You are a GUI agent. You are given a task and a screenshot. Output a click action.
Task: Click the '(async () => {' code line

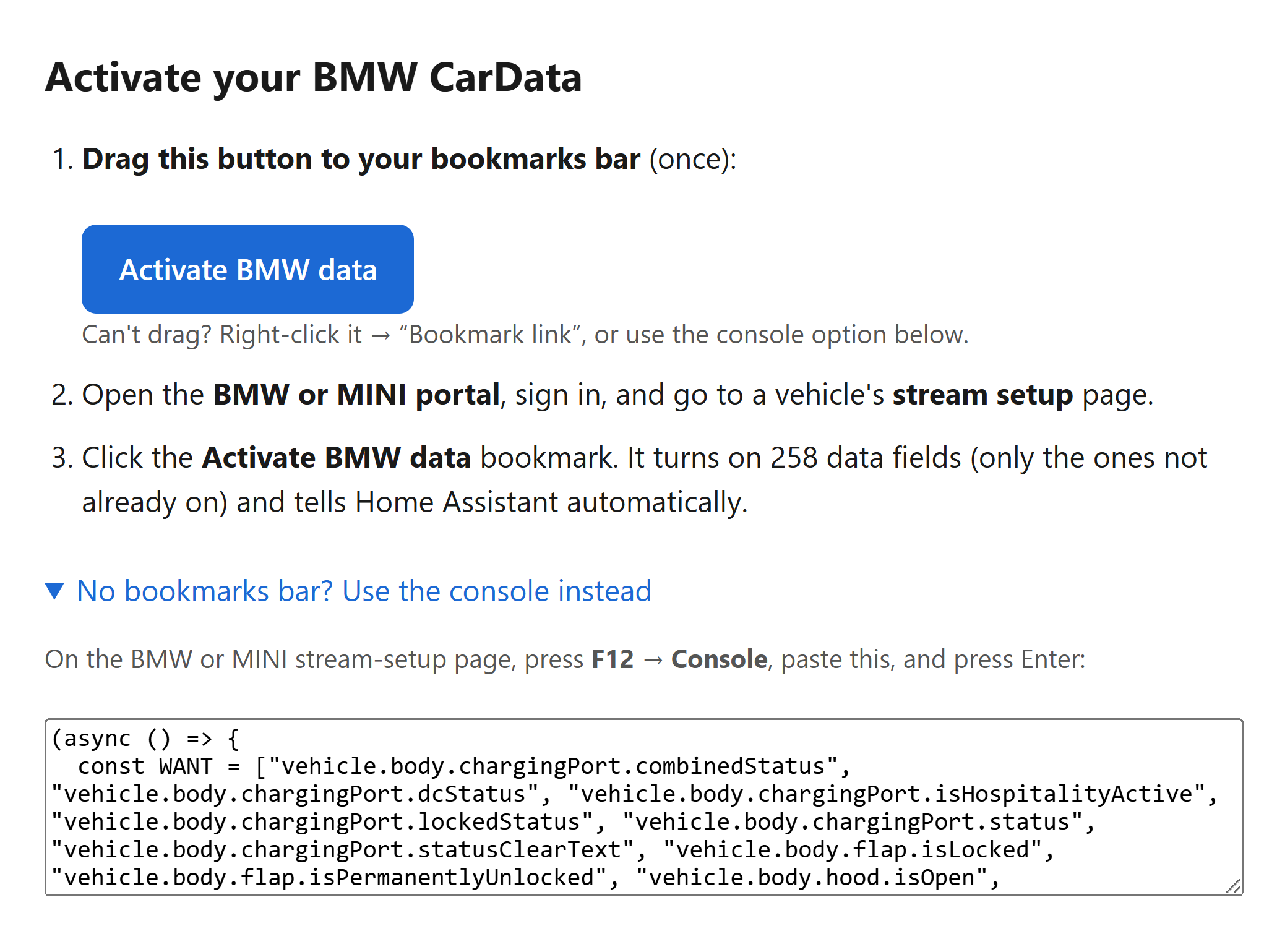[x=145, y=739]
